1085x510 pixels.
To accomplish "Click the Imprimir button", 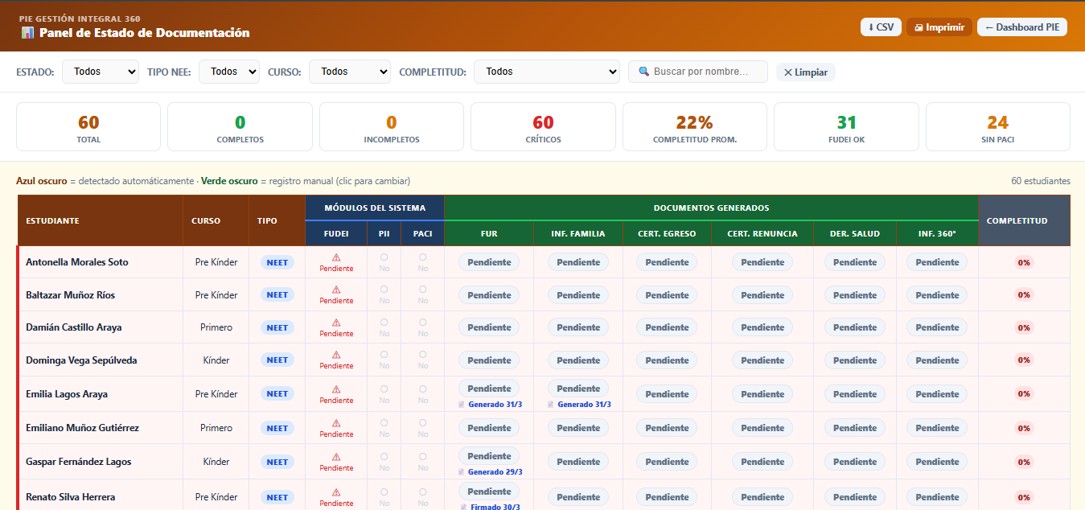I will [x=939, y=27].
